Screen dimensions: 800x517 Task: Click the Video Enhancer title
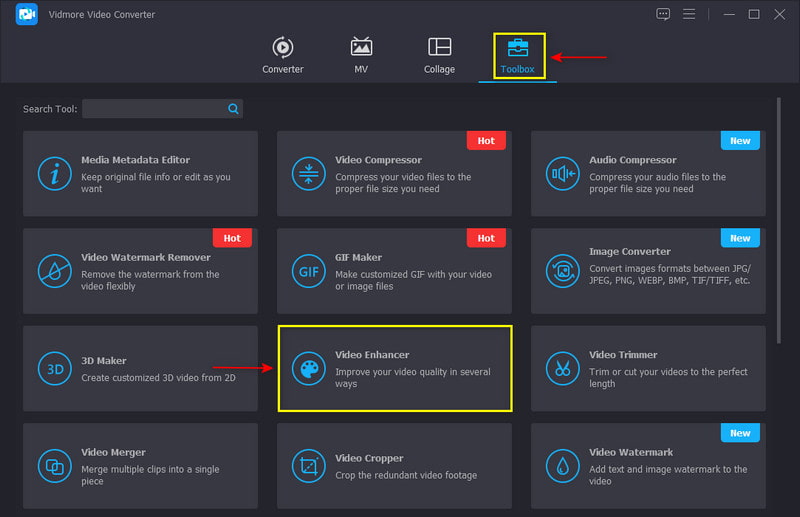[x=372, y=355]
